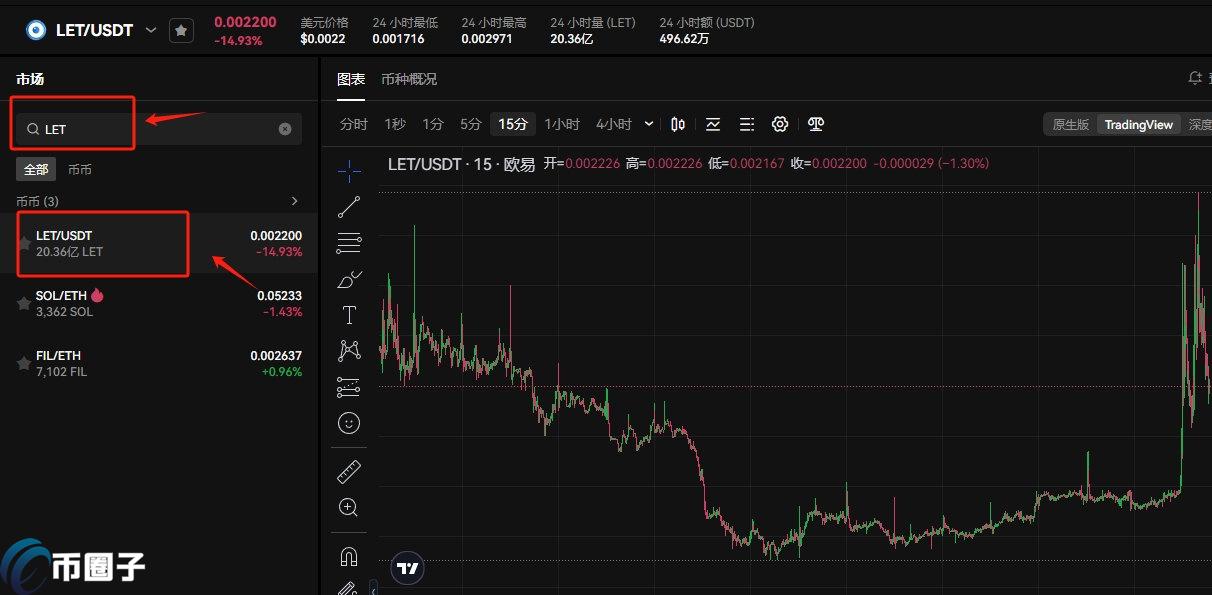
Task: Open chart settings gear icon
Action: (780, 124)
